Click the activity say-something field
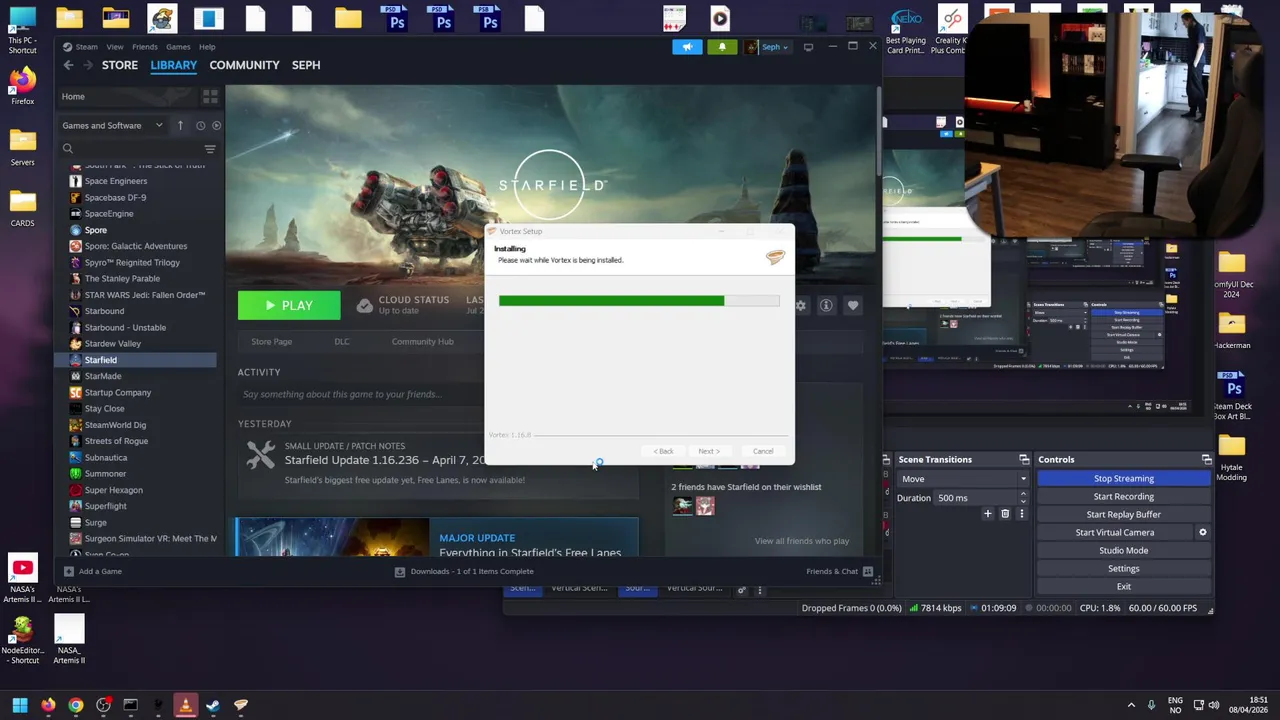The image size is (1280, 720). [x=360, y=394]
